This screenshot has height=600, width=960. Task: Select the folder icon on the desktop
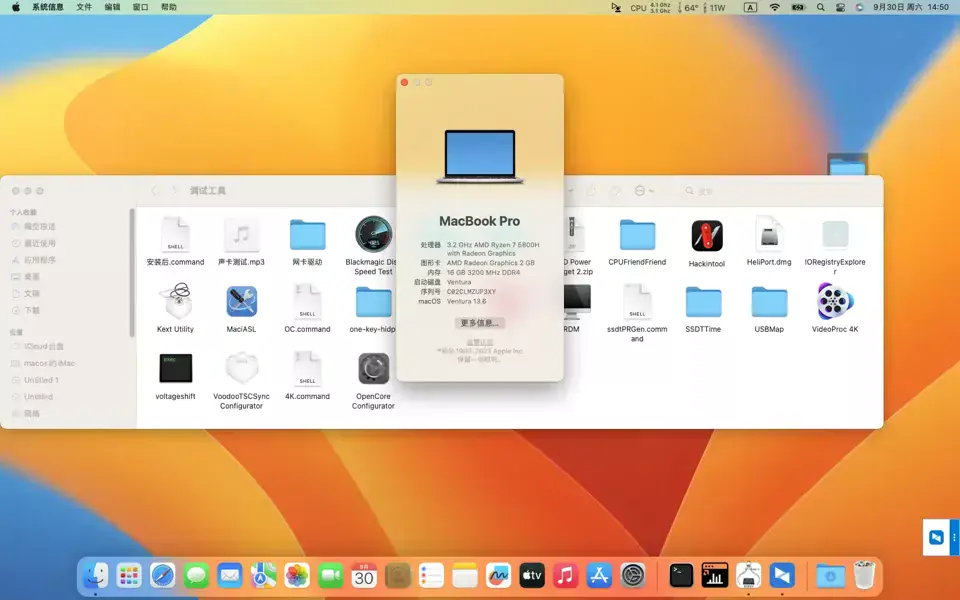coord(847,164)
